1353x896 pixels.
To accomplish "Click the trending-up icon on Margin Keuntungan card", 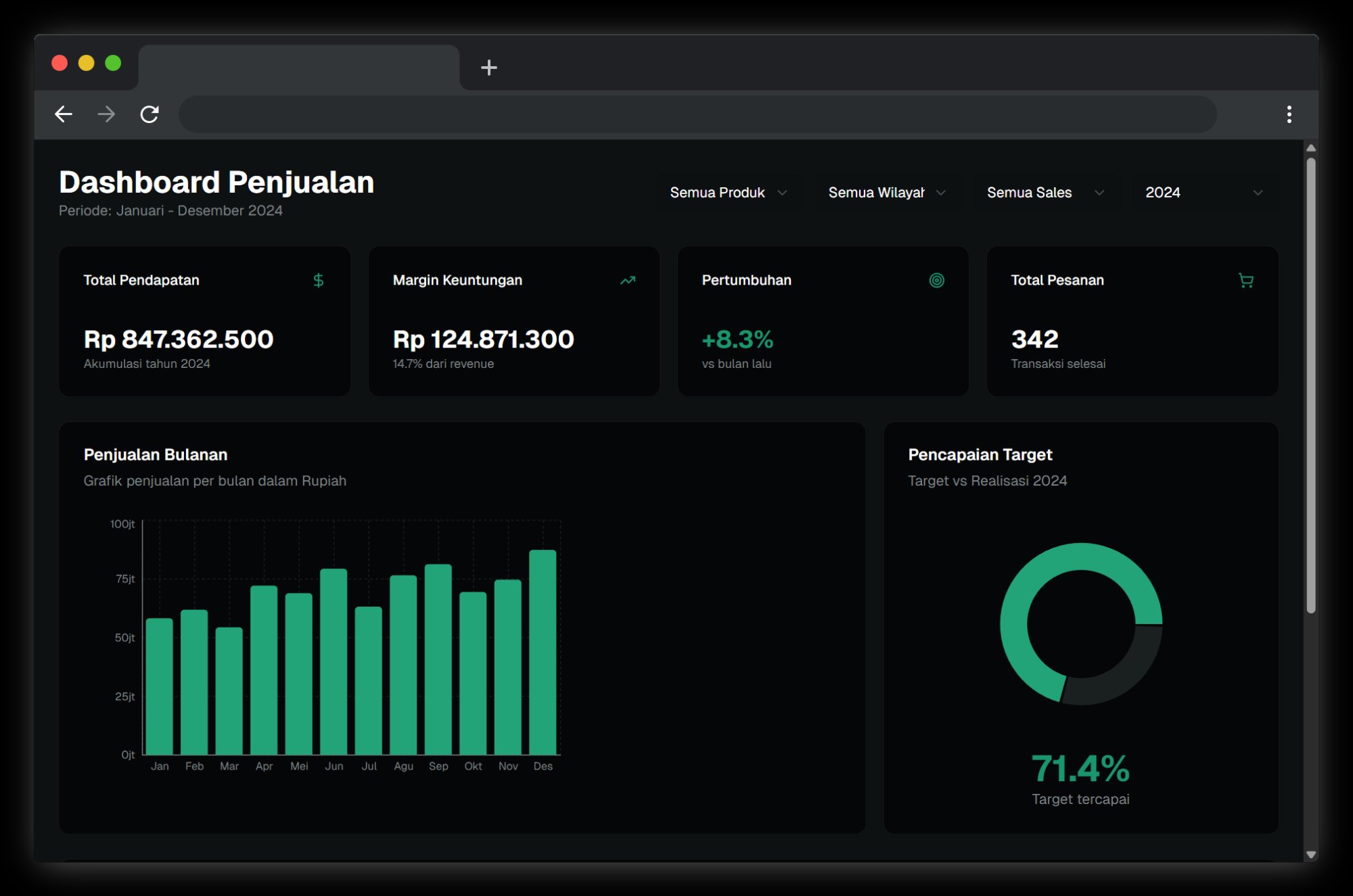I will click(628, 280).
